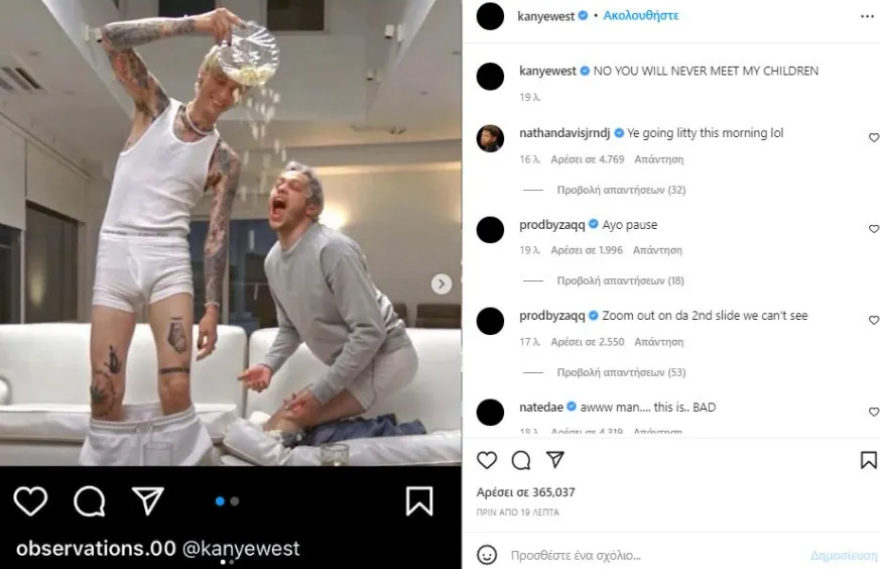Expand the 32 replies under nathandavisjrndj

(621, 190)
